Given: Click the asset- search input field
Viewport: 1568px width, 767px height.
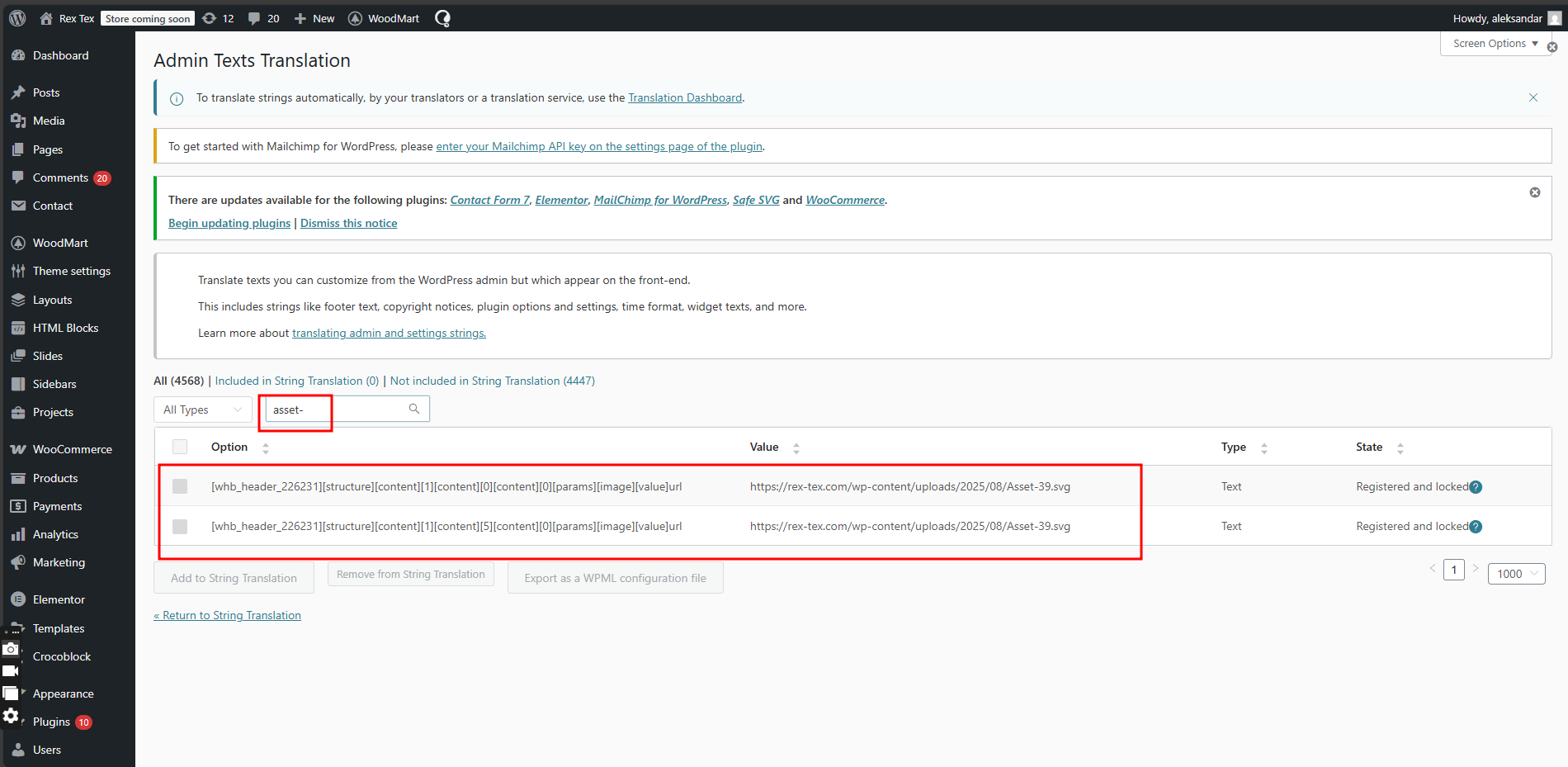Looking at the screenshot, I should (x=337, y=410).
